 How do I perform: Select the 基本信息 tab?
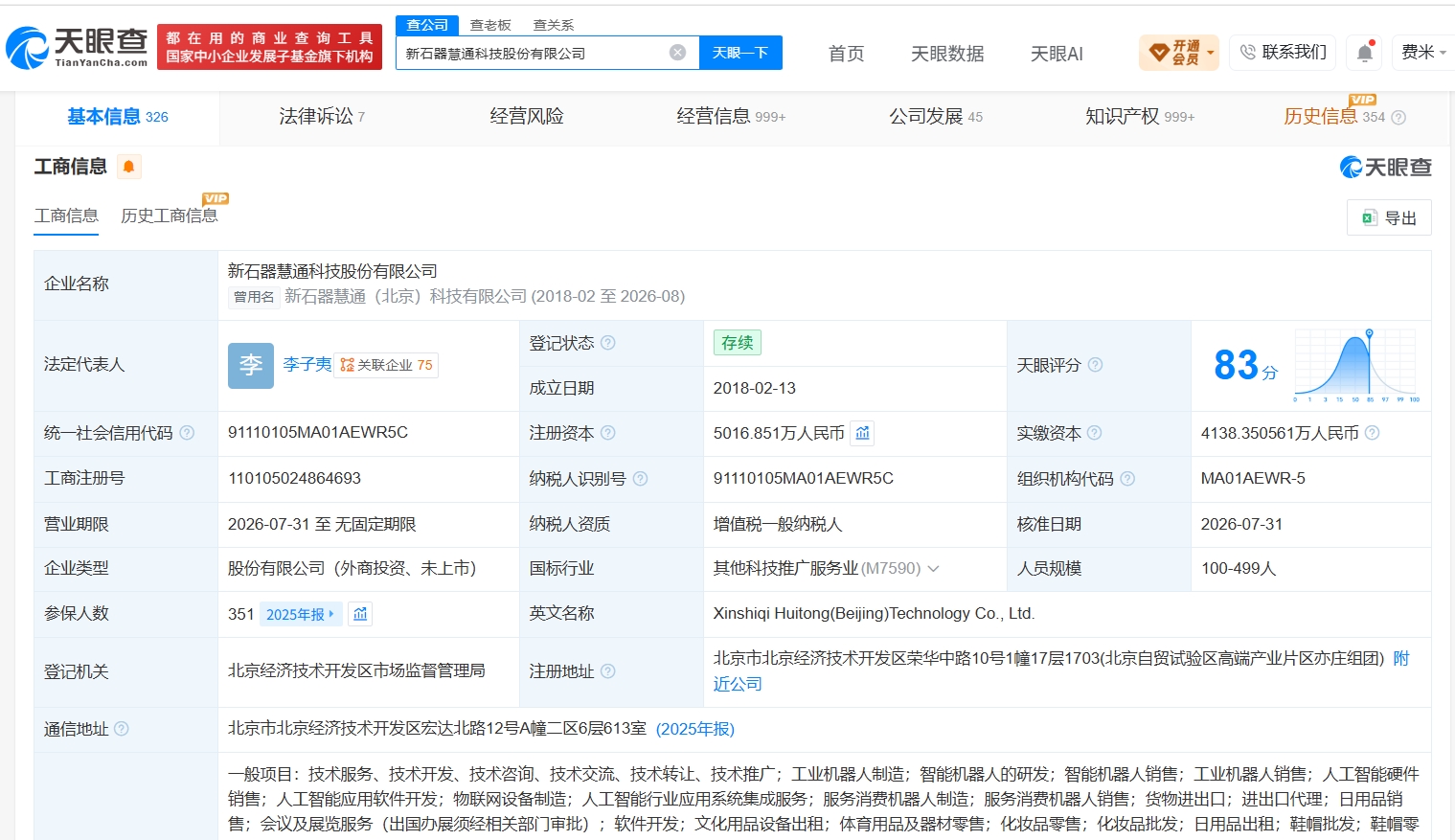tap(118, 117)
